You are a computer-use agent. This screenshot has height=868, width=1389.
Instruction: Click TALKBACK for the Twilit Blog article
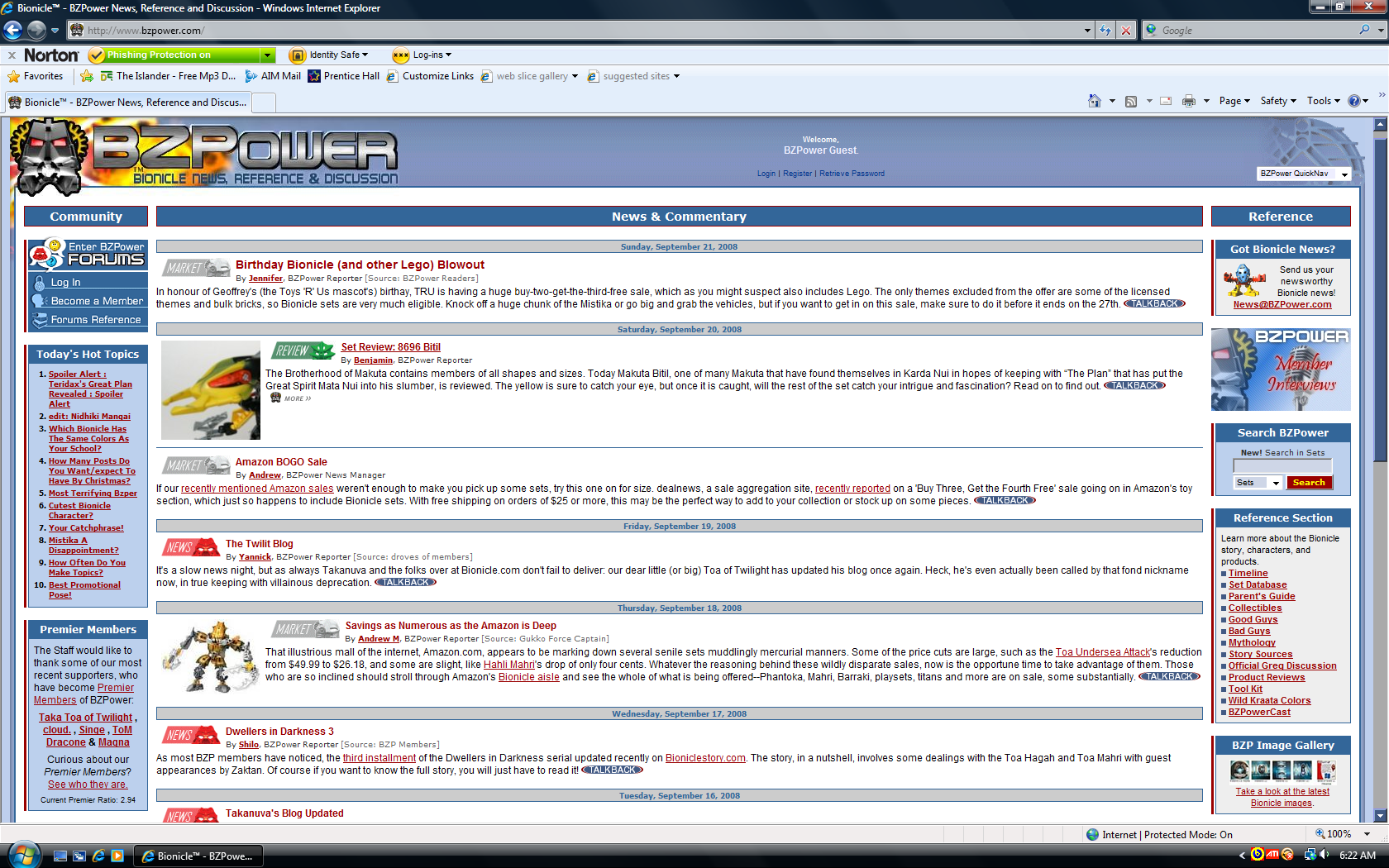click(x=405, y=583)
